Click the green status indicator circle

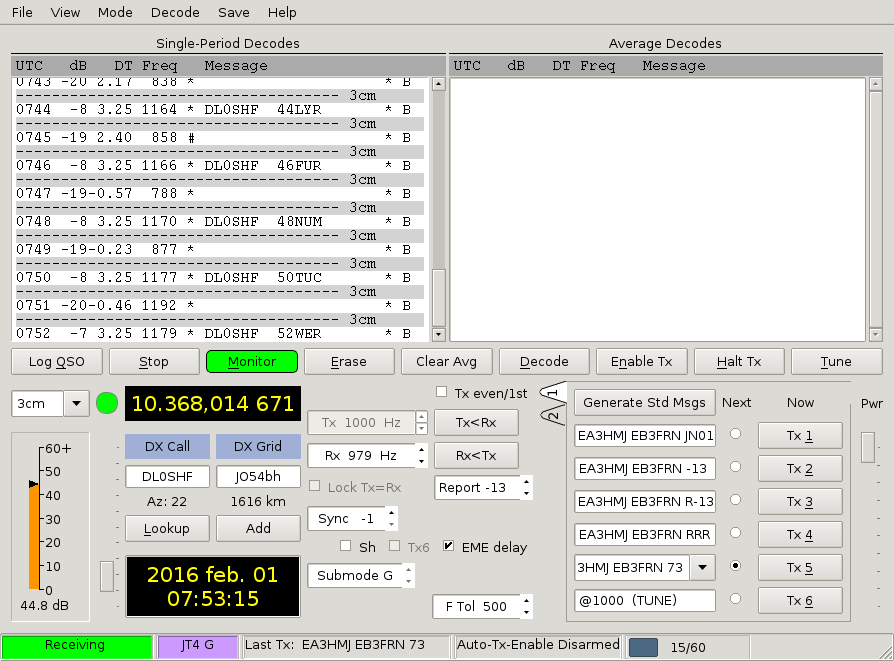107,404
